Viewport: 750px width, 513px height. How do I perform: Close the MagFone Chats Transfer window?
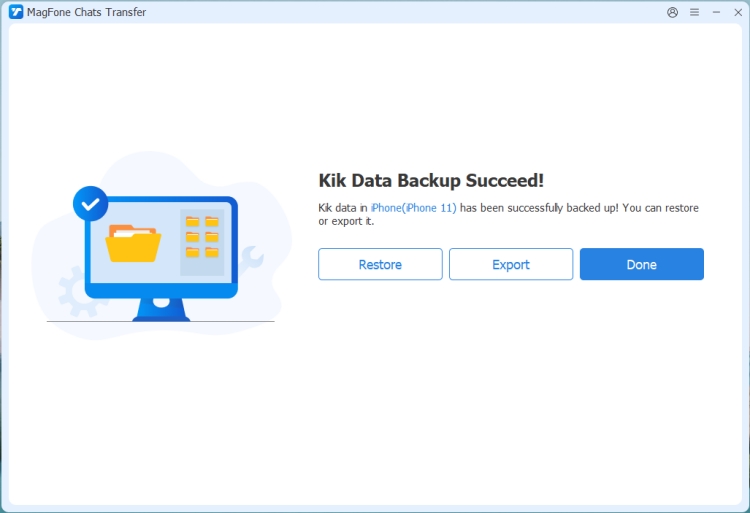(x=738, y=12)
